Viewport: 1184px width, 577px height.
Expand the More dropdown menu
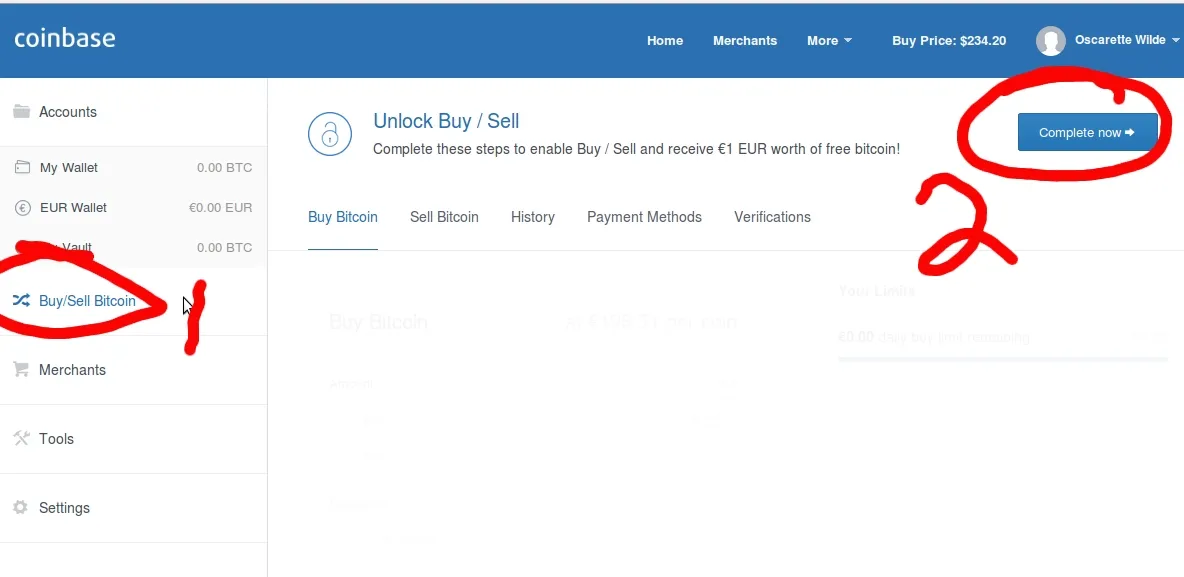pyautogui.click(x=828, y=41)
